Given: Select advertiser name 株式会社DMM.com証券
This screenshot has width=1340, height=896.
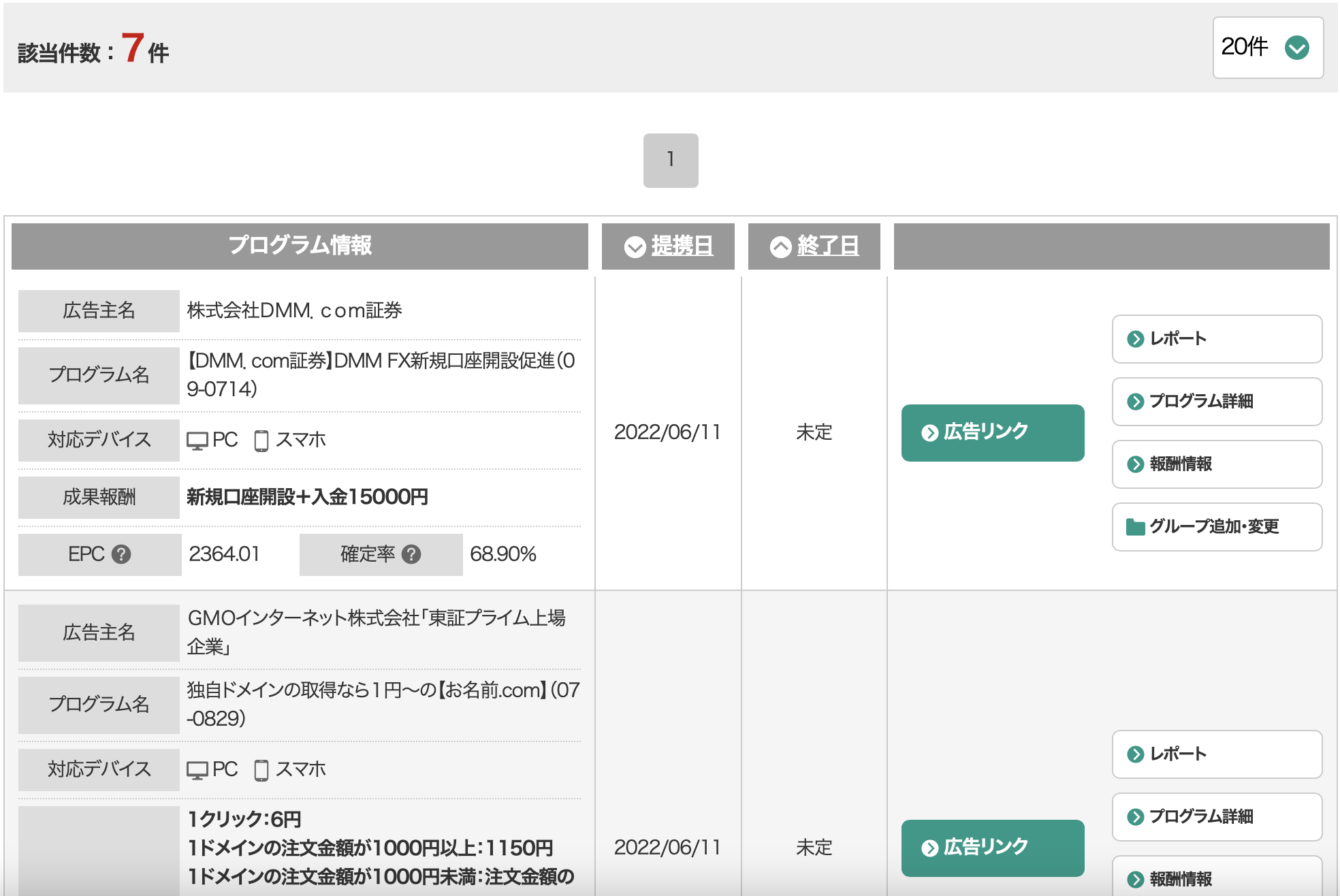Looking at the screenshot, I should click(x=294, y=310).
